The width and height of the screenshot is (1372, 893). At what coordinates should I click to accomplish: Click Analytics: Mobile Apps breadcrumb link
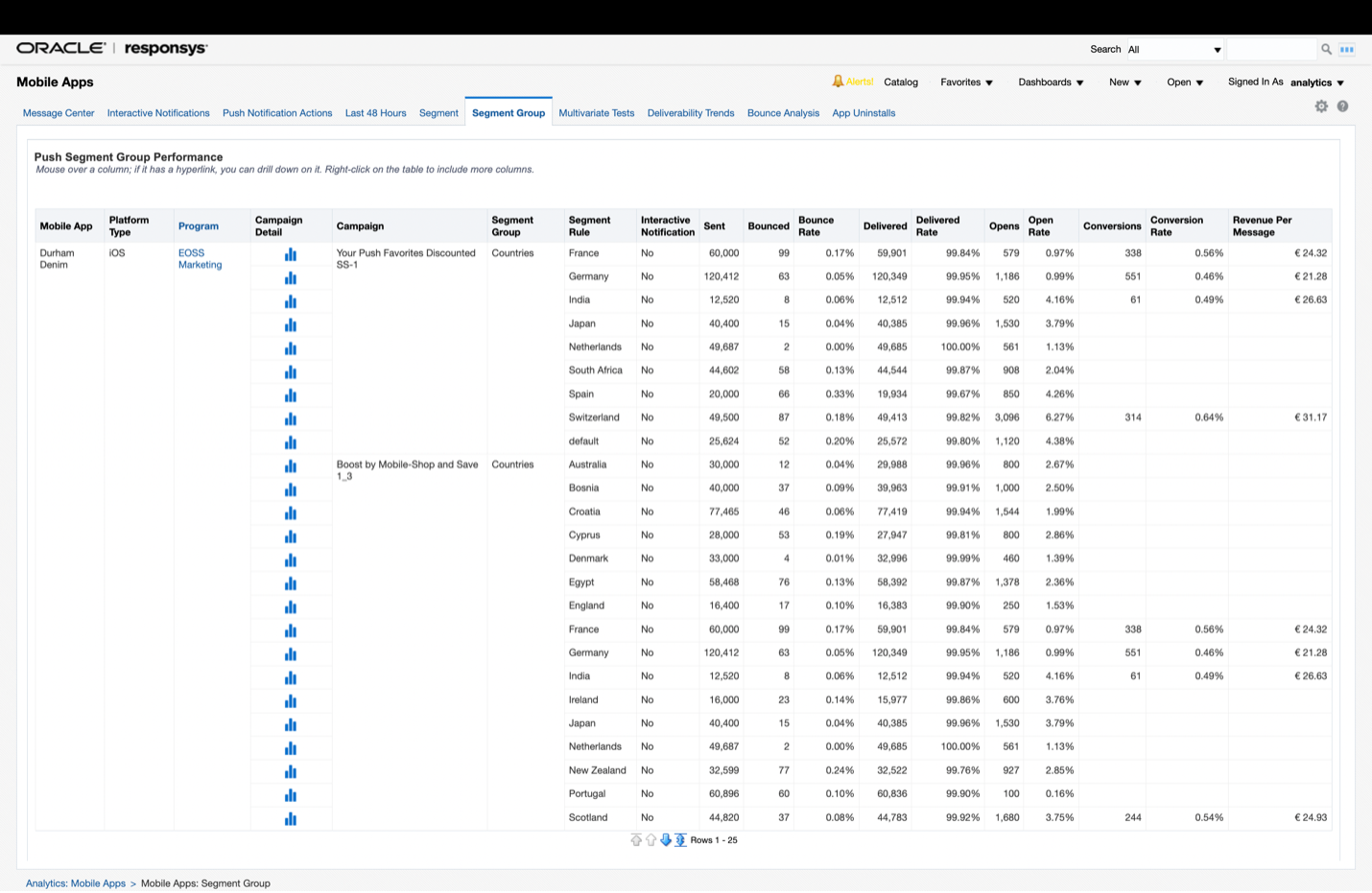coord(76,883)
